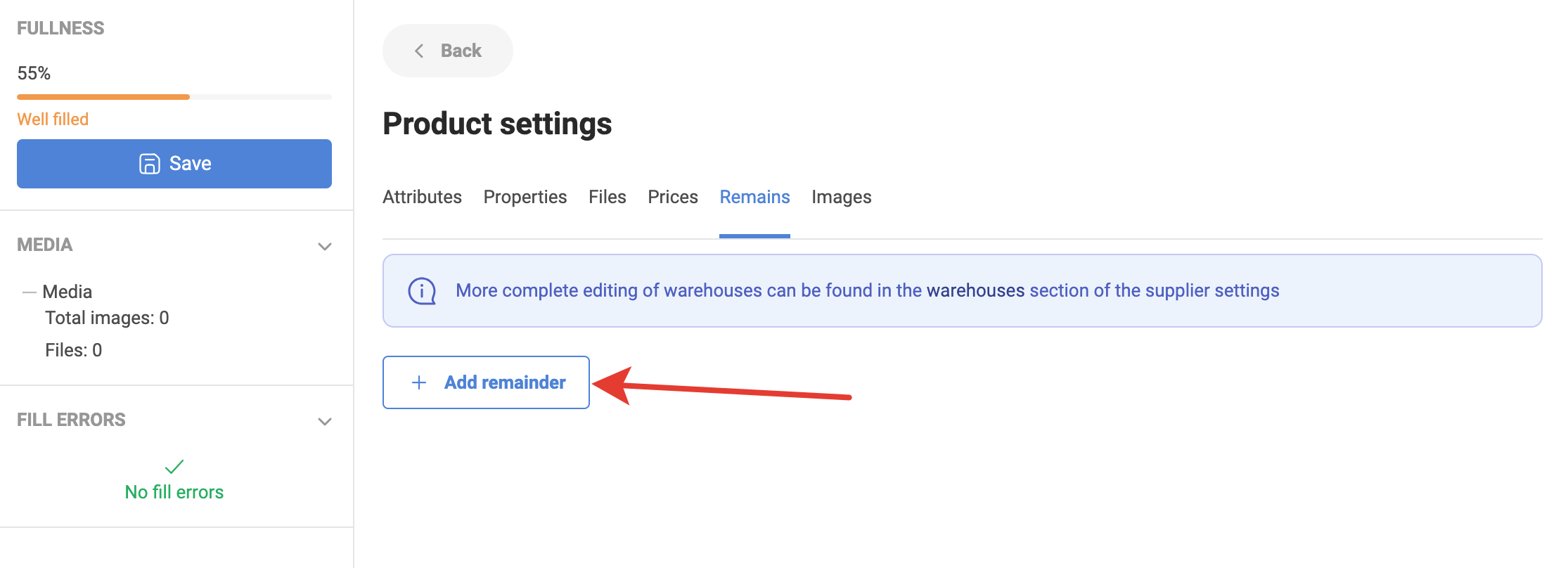Open the Images tab

pos(842,197)
